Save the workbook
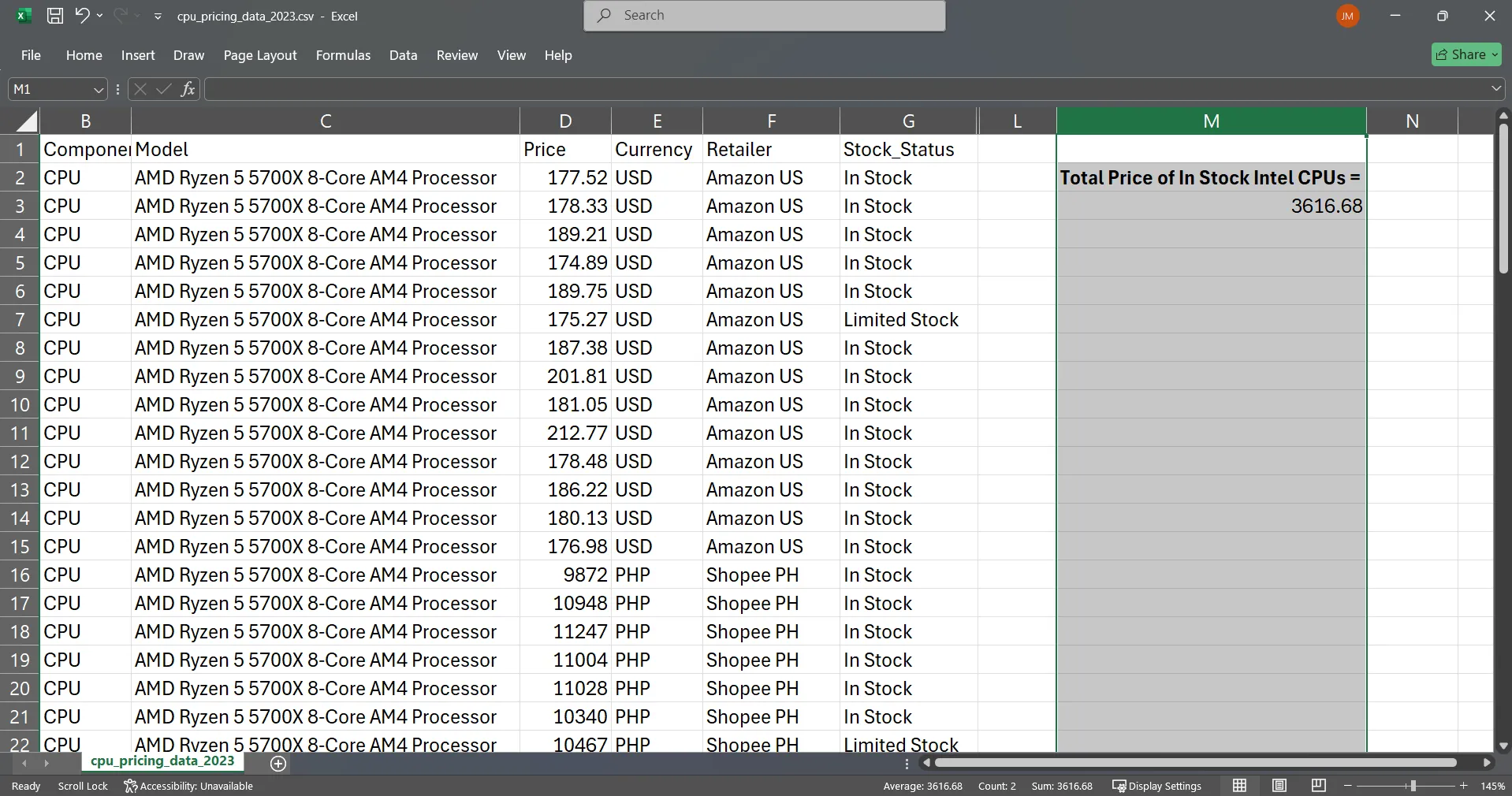Image resolution: width=1512 pixels, height=796 pixels. tap(54, 16)
